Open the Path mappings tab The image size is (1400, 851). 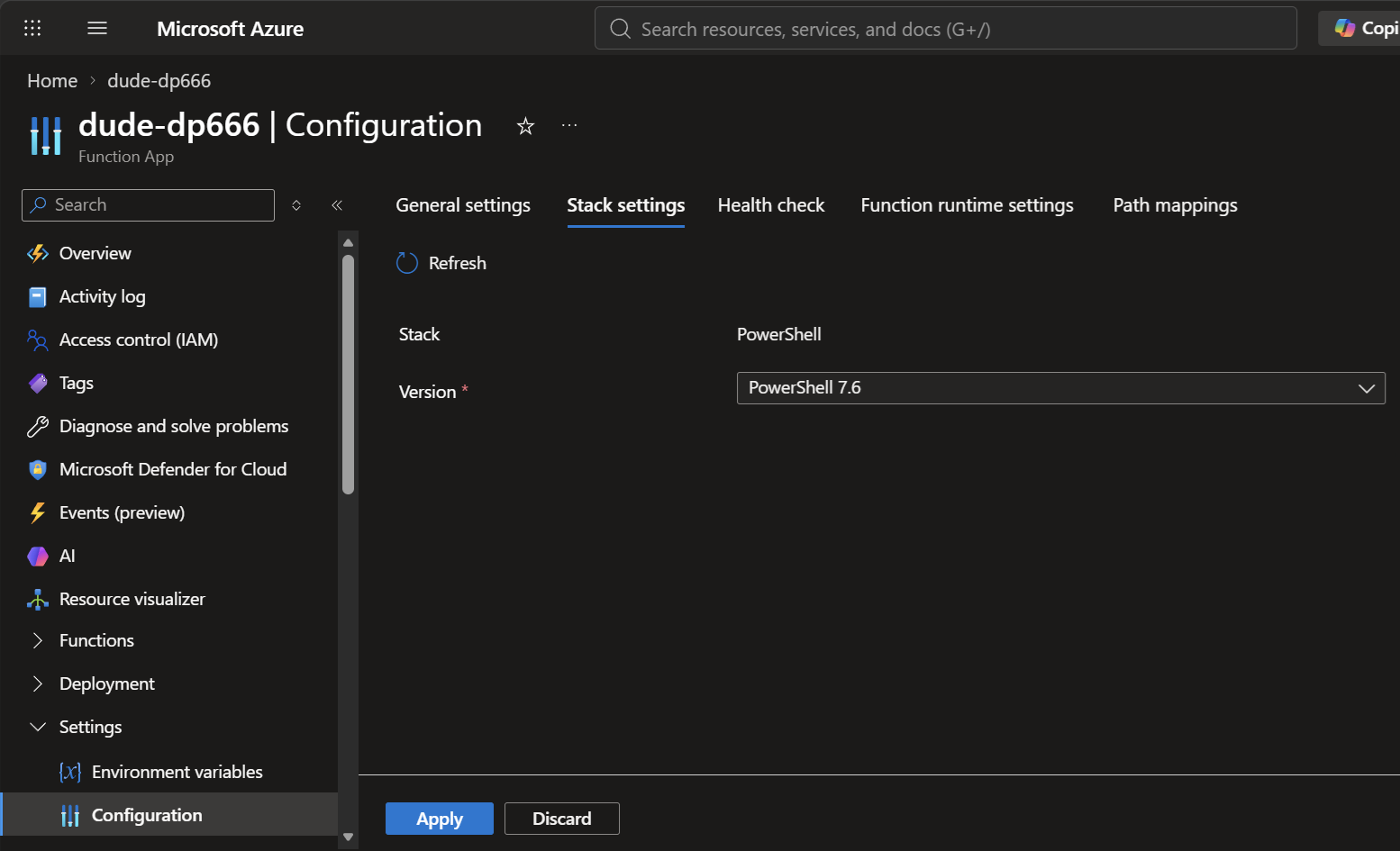[x=1175, y=205]
